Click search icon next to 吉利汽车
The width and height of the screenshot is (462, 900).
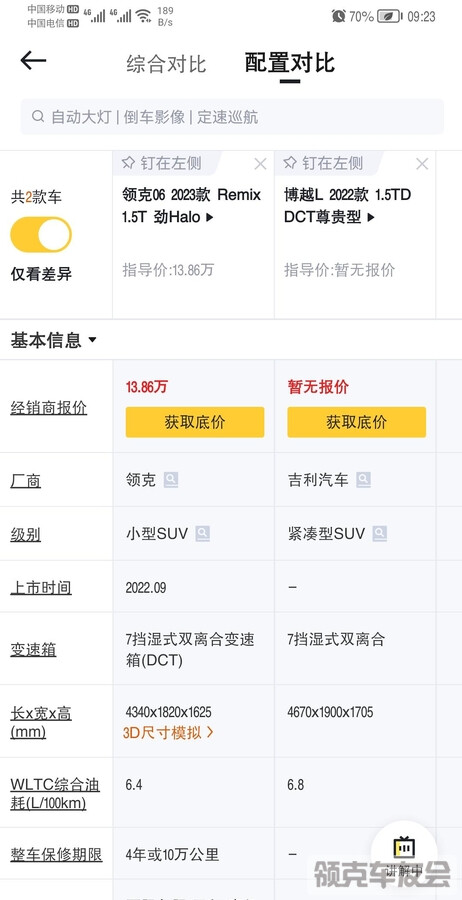click(x=363, y=480)
